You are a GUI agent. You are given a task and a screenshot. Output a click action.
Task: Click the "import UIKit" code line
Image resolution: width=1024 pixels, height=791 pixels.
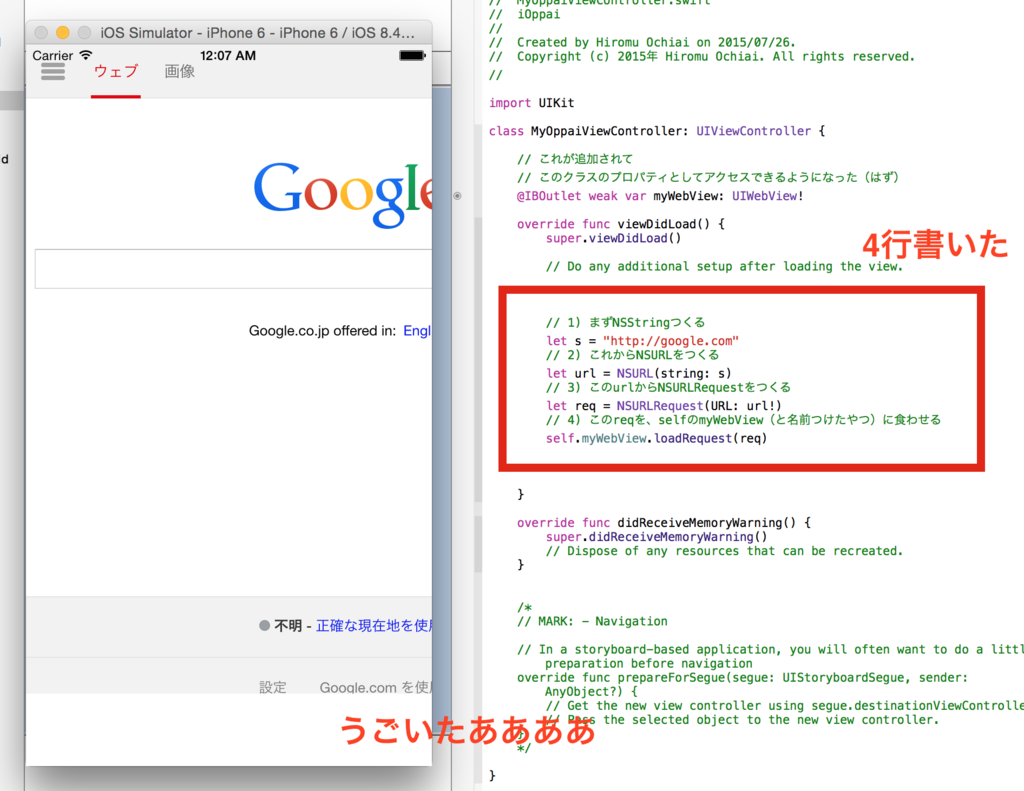point(532,103)
